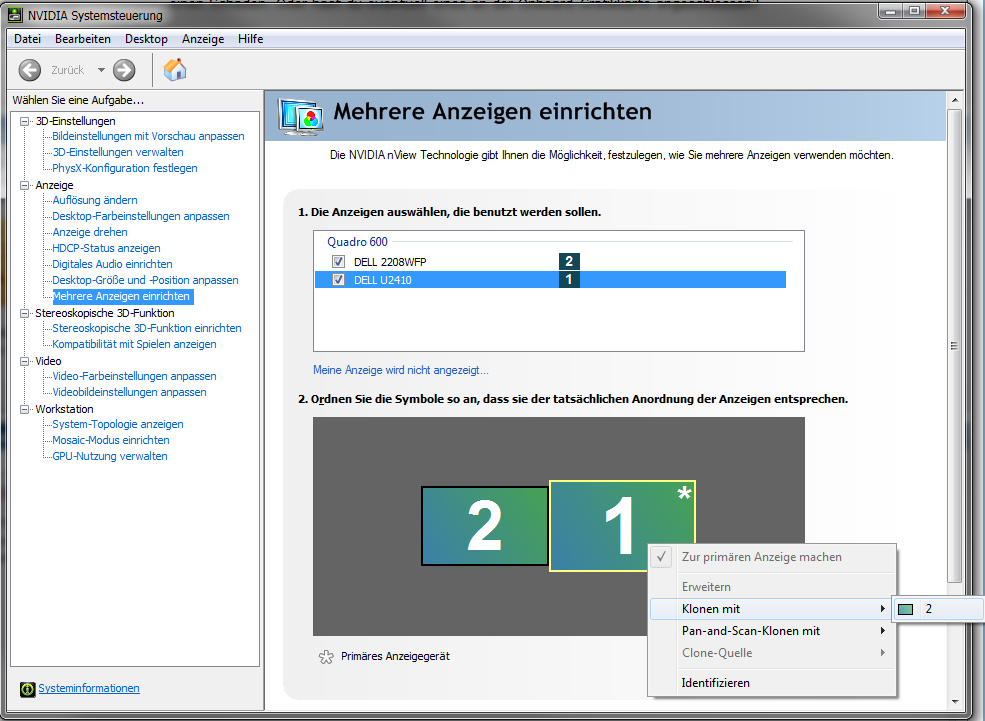985x721 pixels.
Task: Click Meine Anzeige wird nicht angezeigt link
Action: point(401,370)
